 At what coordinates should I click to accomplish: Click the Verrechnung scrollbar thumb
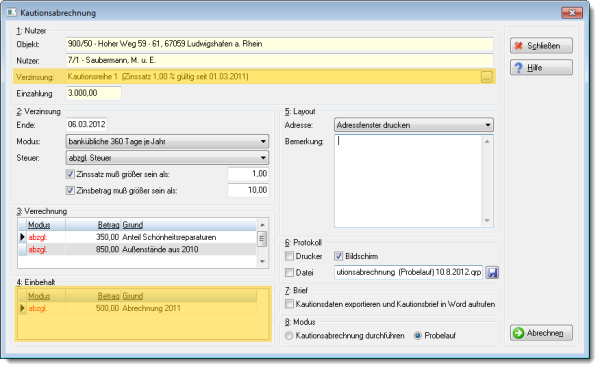click(x=262, y=239)
